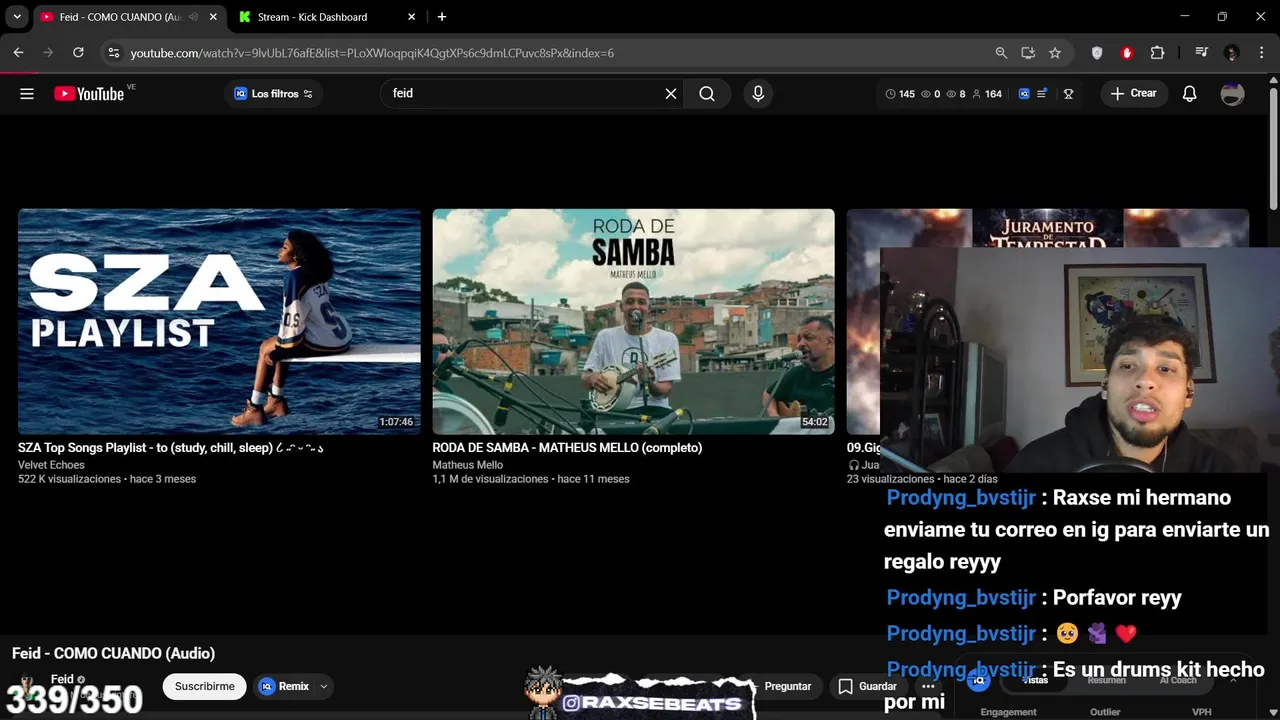Open the Matheus Mello channel link
Viewport: 1280px width, 720px height.
(x=467, y=465)
